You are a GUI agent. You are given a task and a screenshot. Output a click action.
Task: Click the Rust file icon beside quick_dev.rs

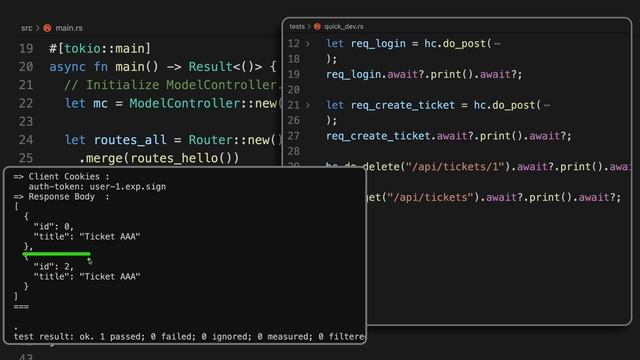317,27
